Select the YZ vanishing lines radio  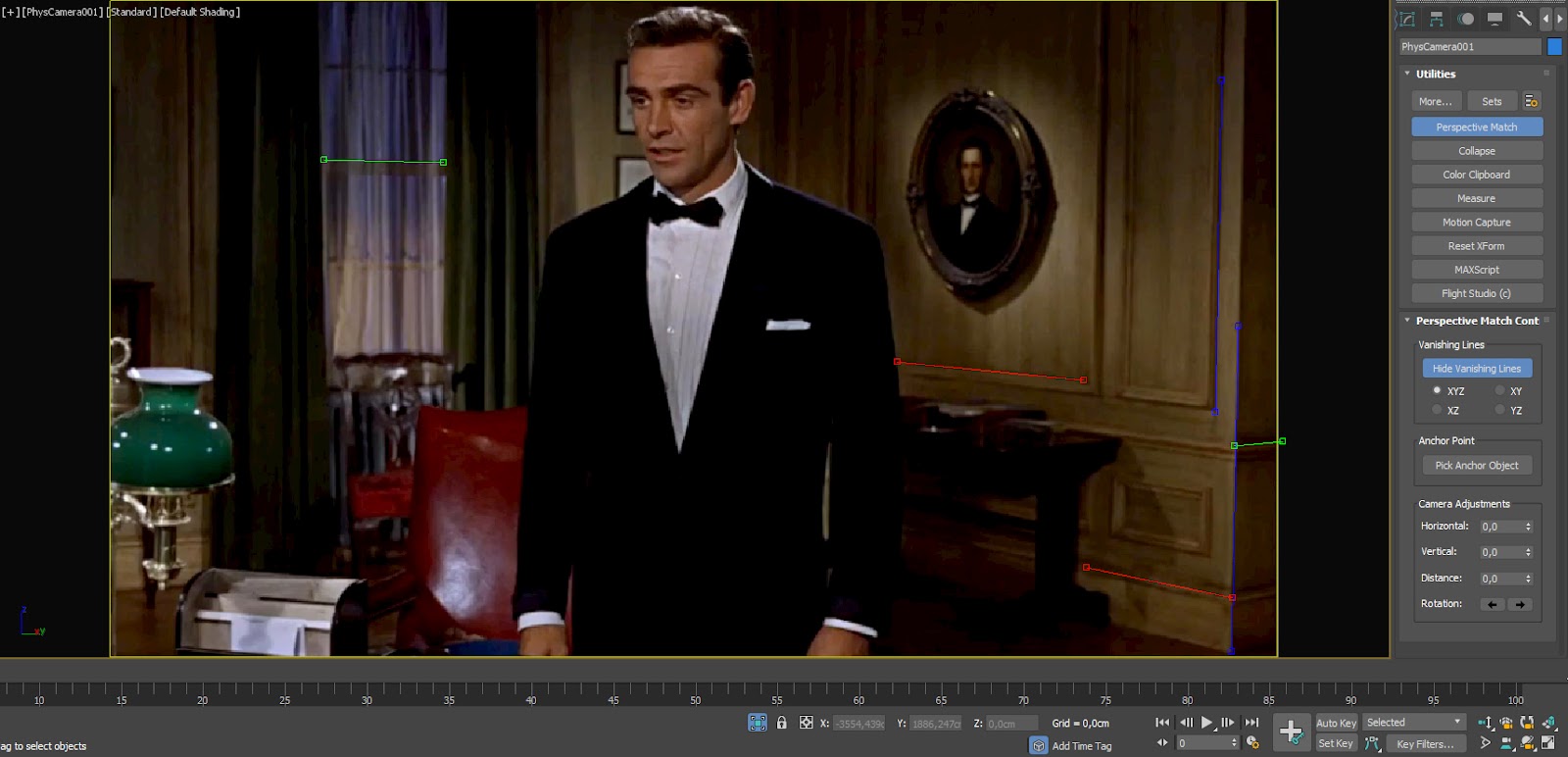1499,410
